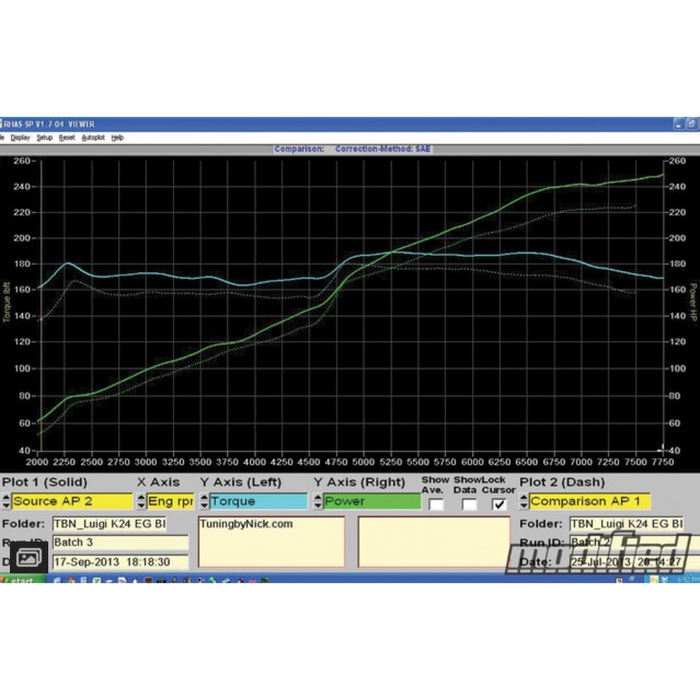Open the Source AP 2 plot dropdown

click(x=72, y=501)
